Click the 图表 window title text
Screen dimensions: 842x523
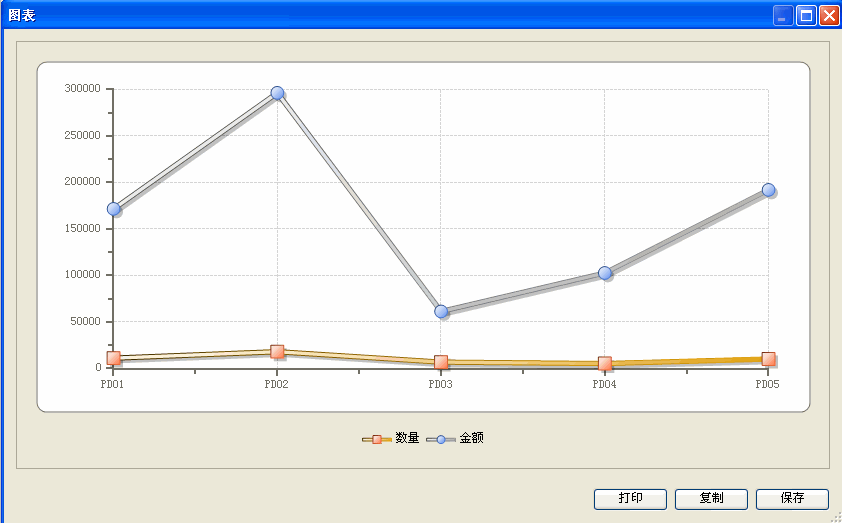click(x=21, y=15)
